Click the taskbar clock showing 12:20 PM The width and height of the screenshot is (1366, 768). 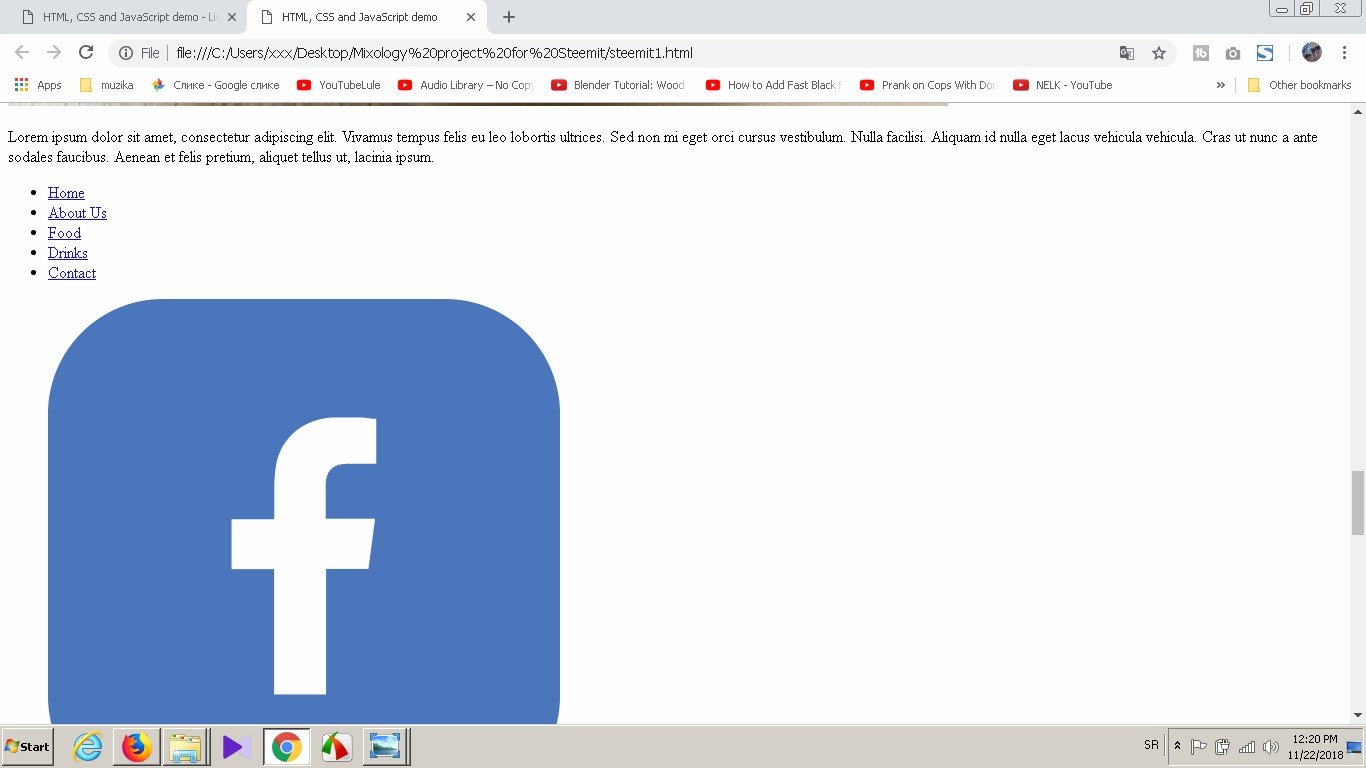tap(1315, 747)
